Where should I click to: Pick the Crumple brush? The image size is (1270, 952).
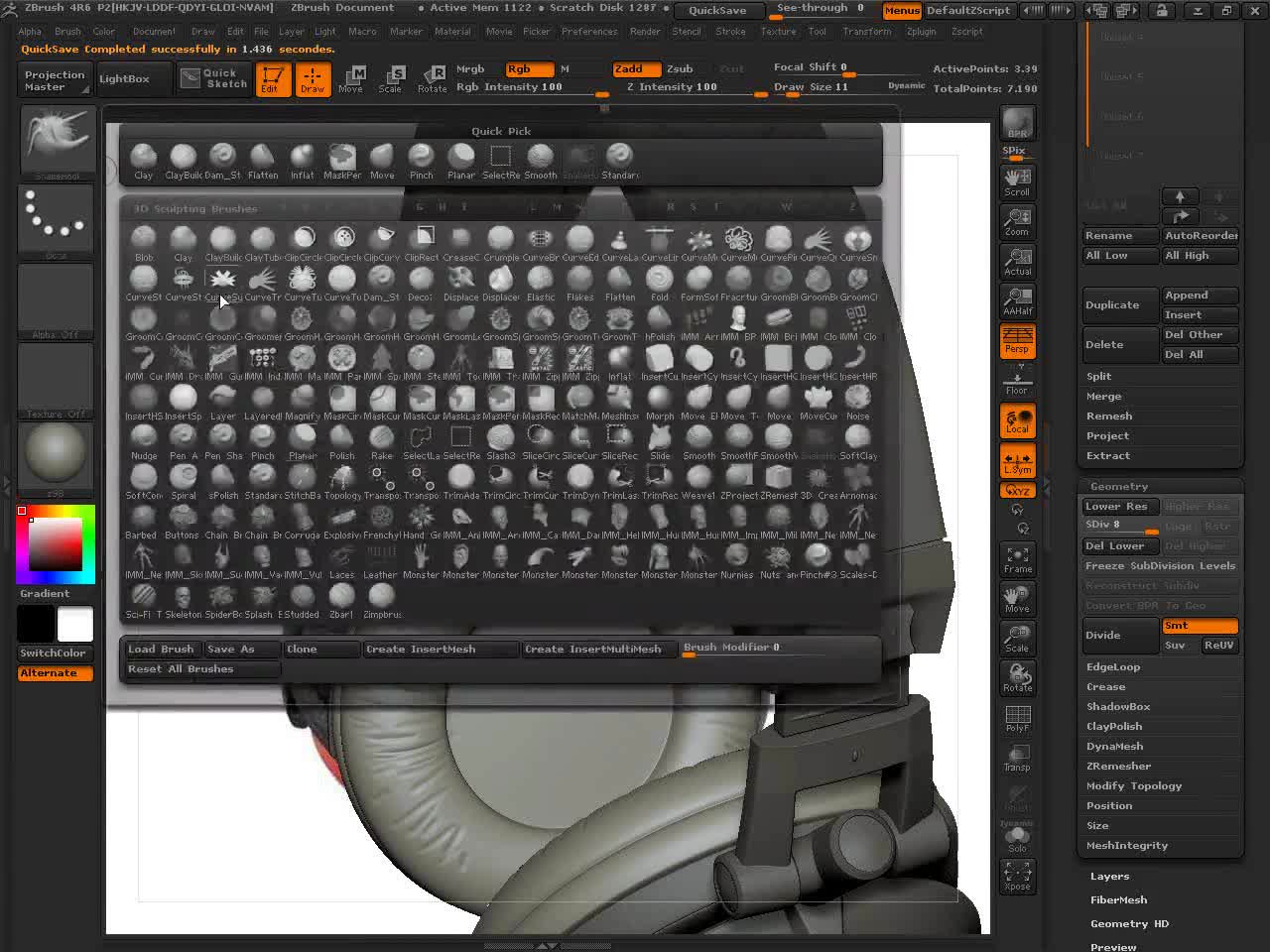[x=501, y=244]
